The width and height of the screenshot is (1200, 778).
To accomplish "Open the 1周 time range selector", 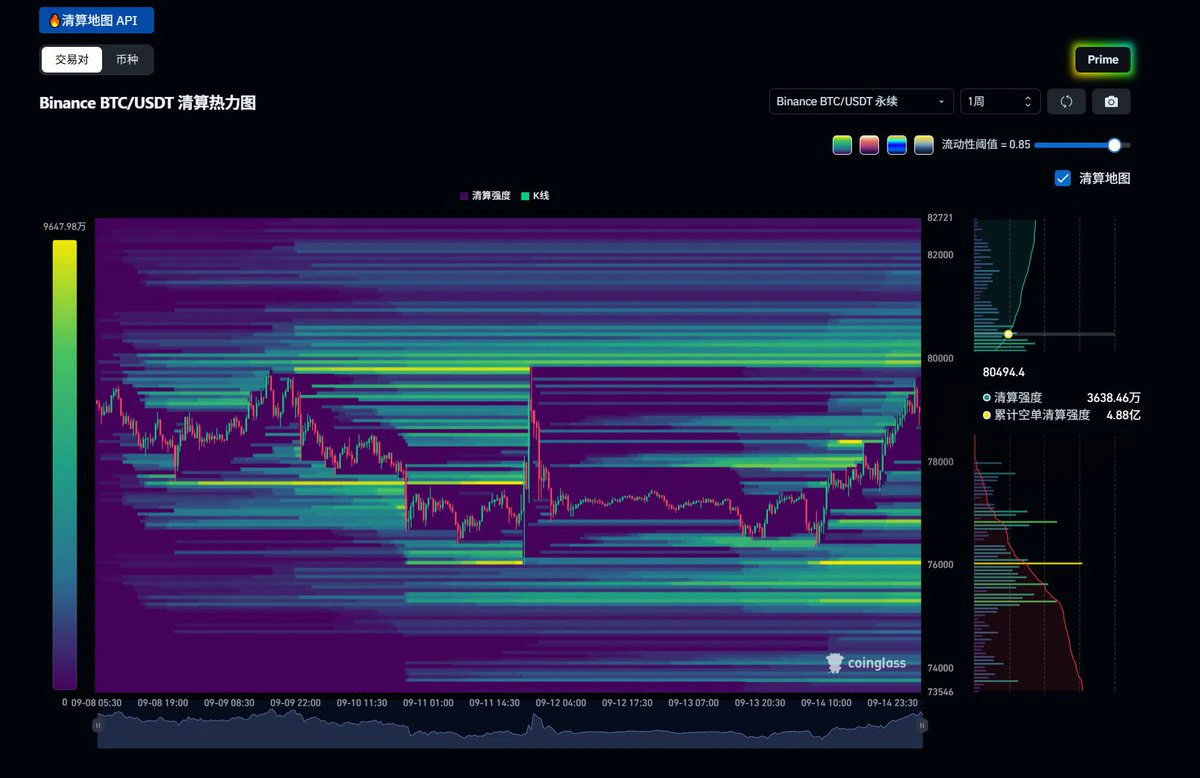I will coord(1000,101).
